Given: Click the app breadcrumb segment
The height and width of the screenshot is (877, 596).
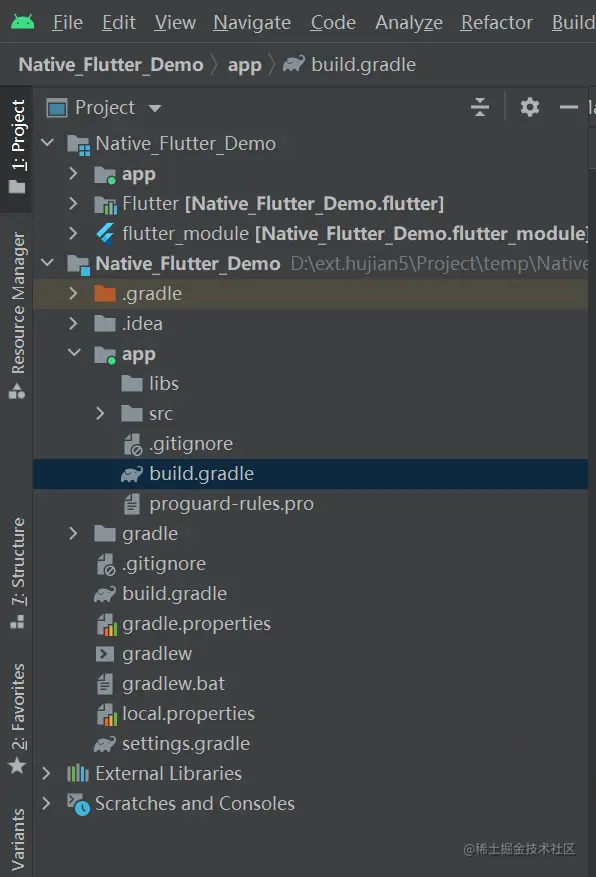Looking at the screenshot, I should (244, 65).
